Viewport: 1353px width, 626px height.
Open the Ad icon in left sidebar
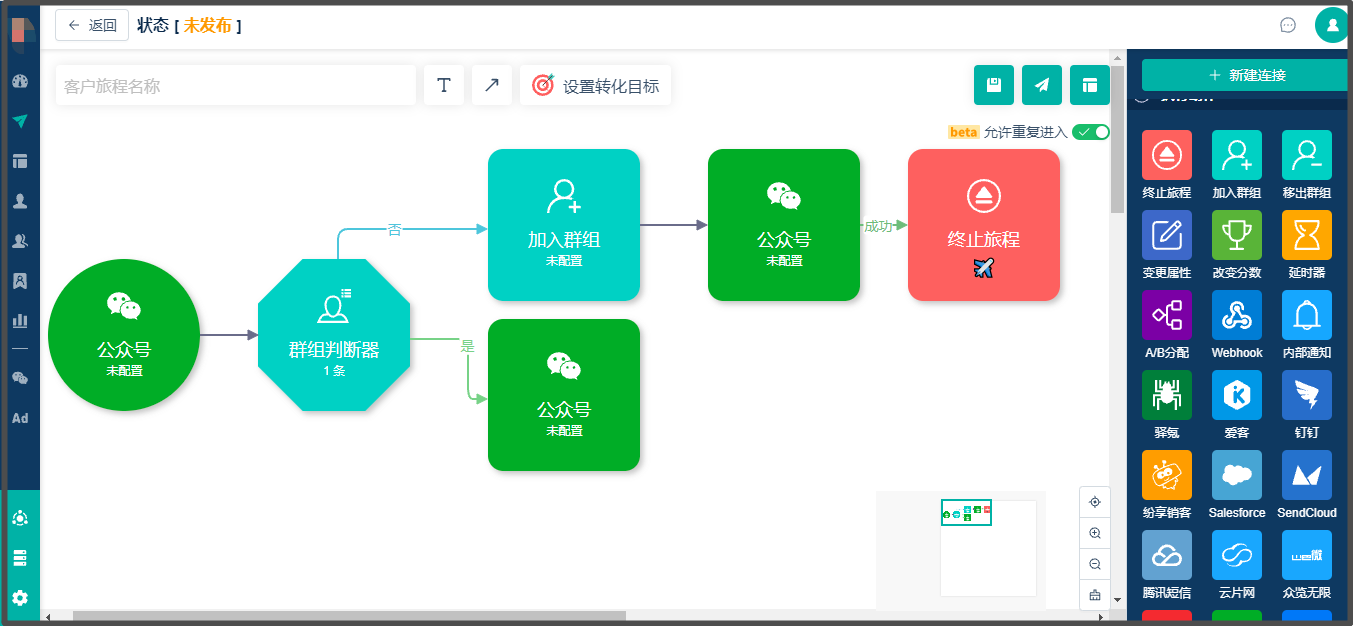(20, 418)
